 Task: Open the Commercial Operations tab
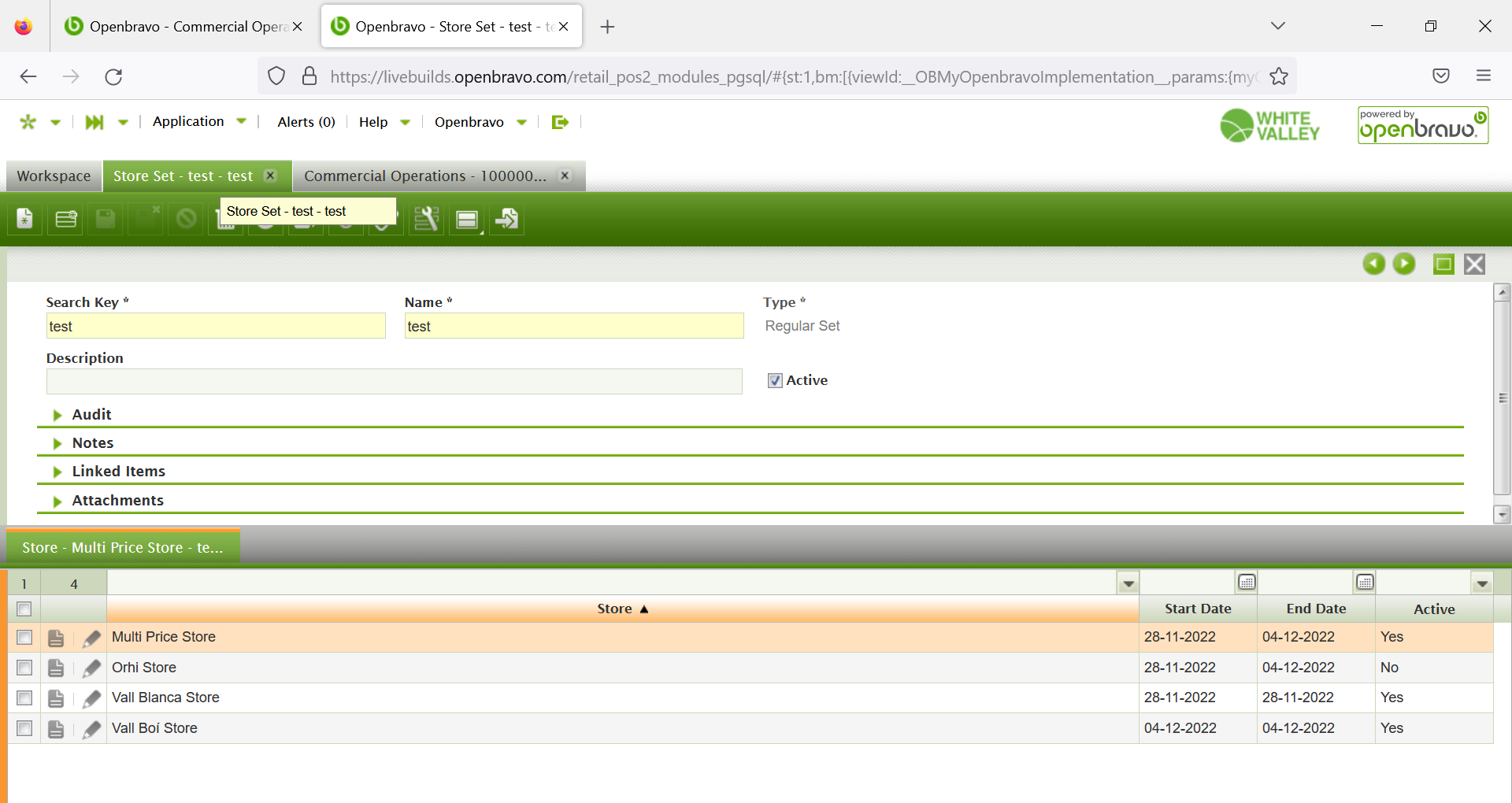tap(424, 176)
